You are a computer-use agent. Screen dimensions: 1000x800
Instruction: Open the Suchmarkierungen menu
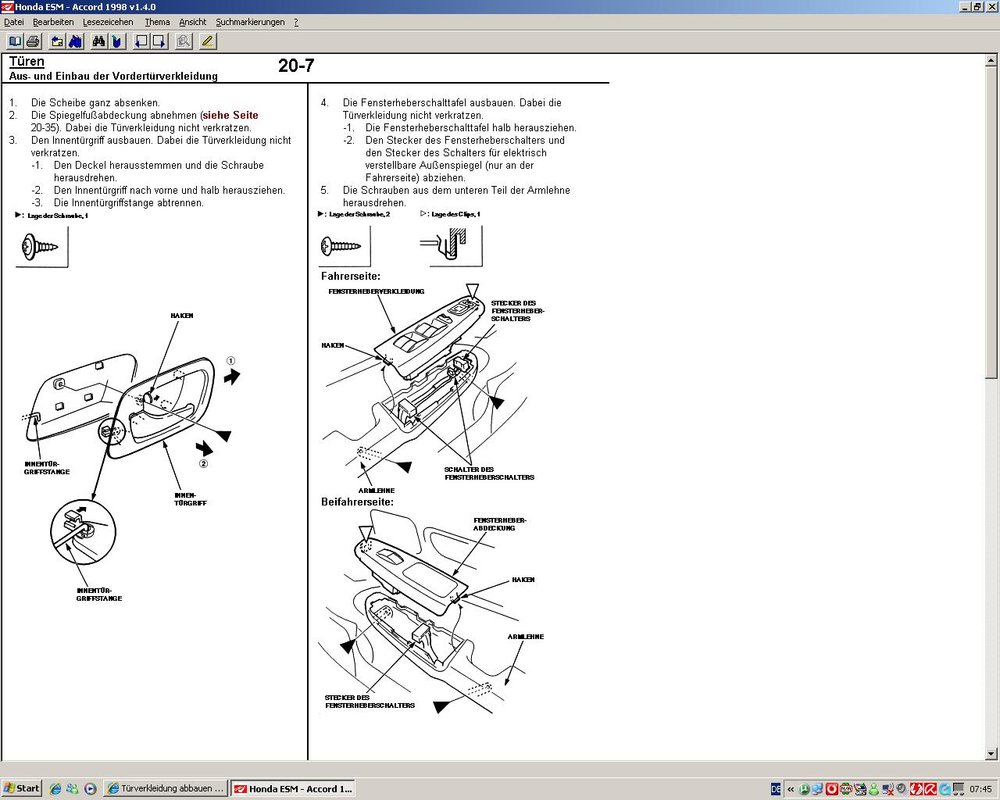(250, 22)
